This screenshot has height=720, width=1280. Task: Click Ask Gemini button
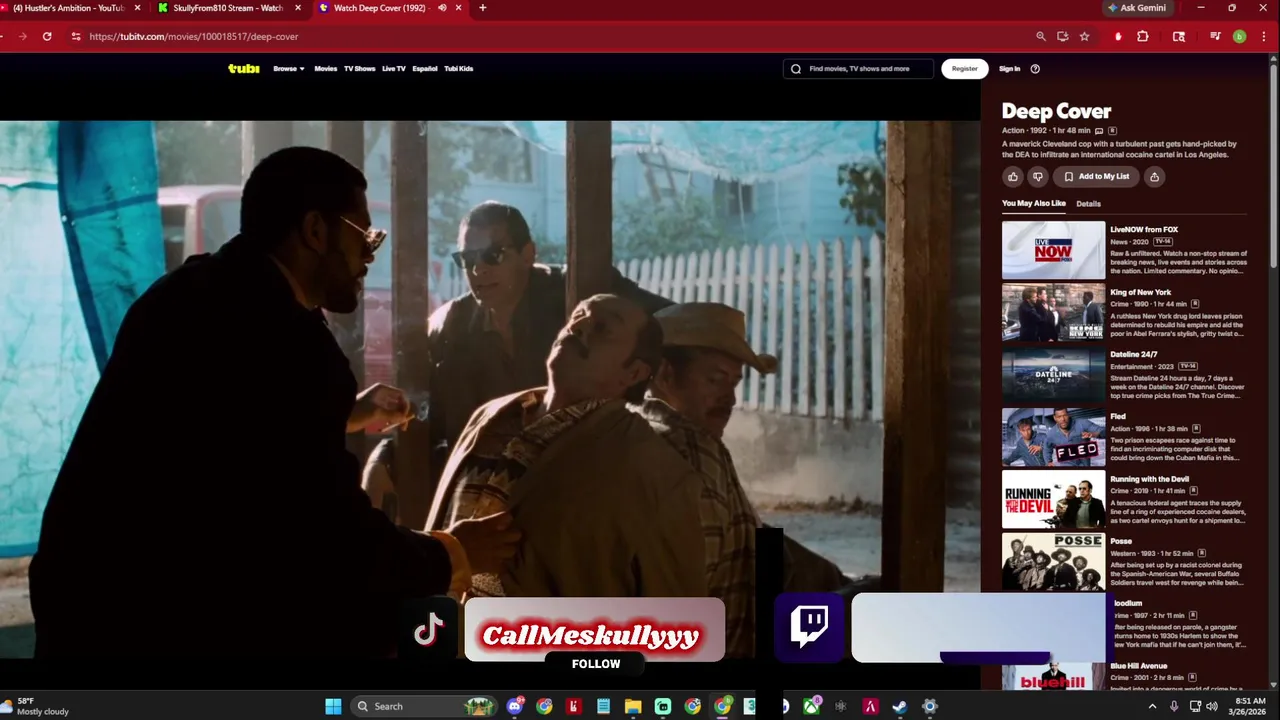pyautogui.click(x=1137, y=8)
